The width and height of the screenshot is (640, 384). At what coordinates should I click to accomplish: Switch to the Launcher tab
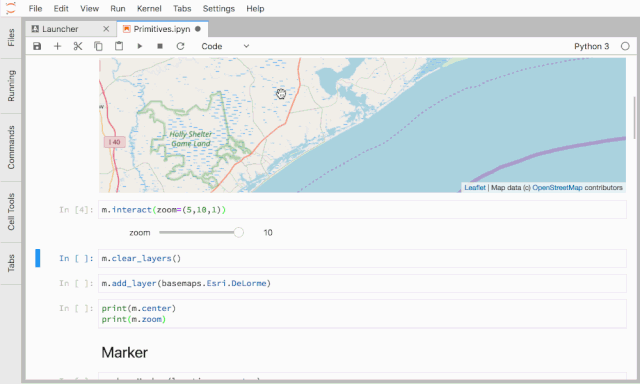pos(60,29)
